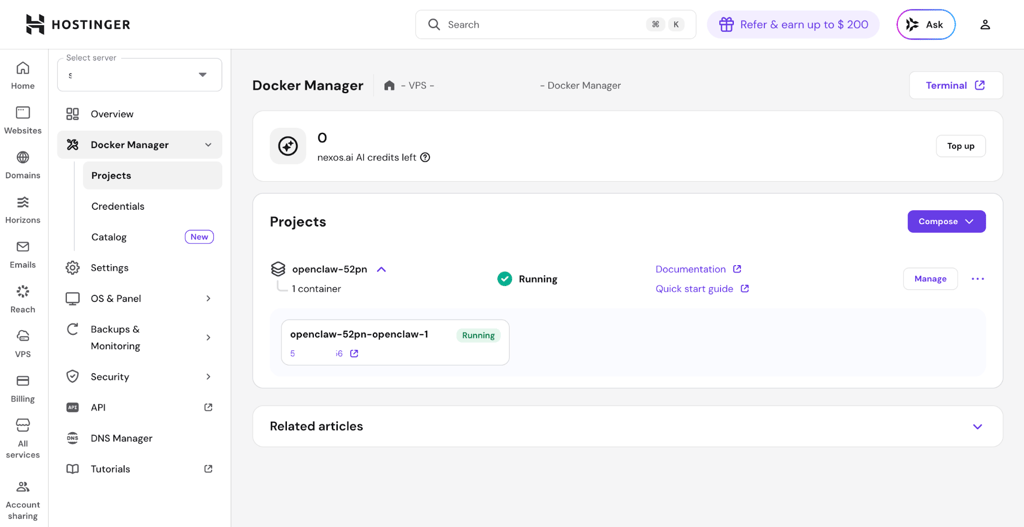Click the user profile icon

(x=985, y=25)
